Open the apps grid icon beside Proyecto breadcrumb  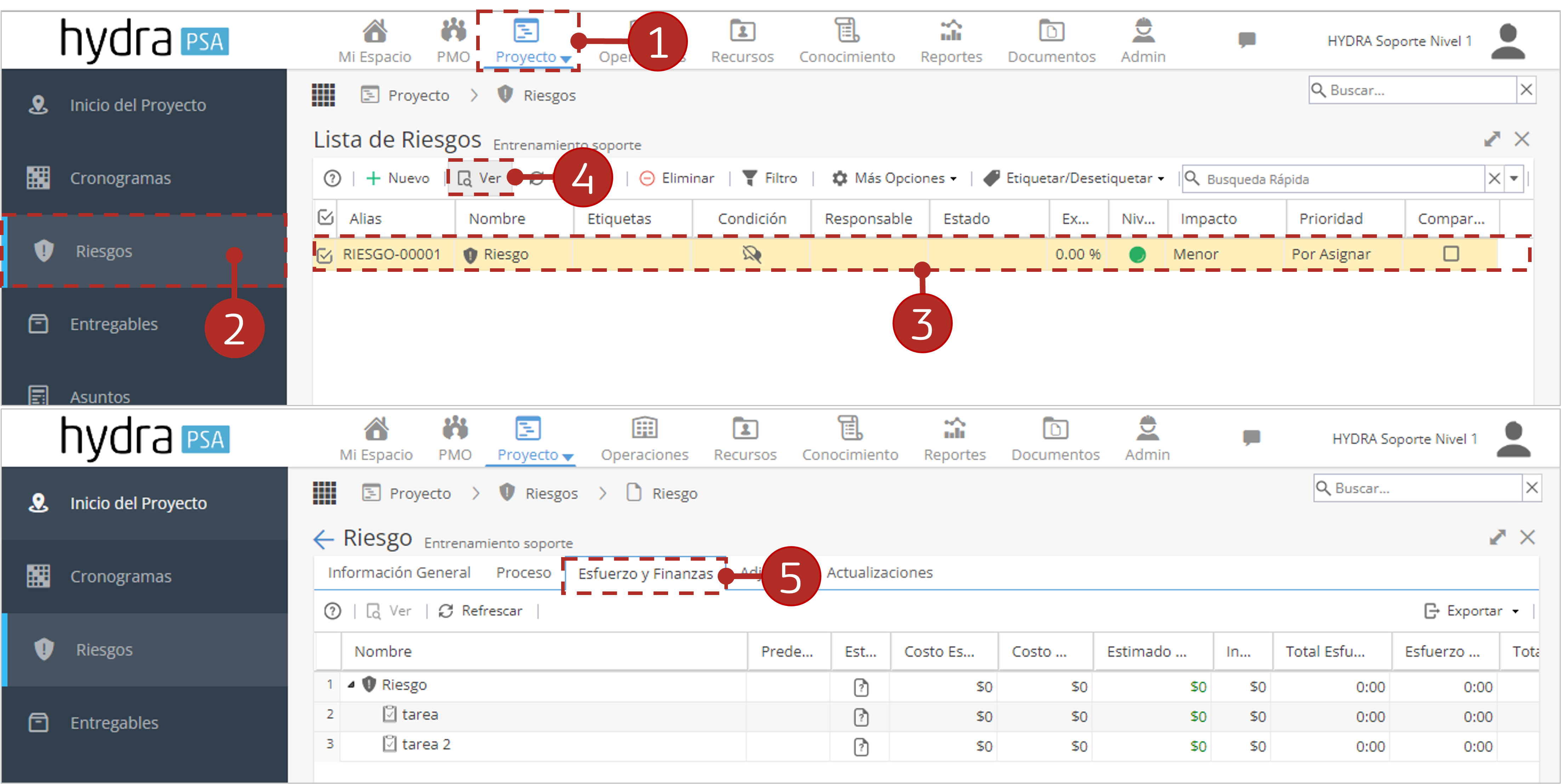323,95
